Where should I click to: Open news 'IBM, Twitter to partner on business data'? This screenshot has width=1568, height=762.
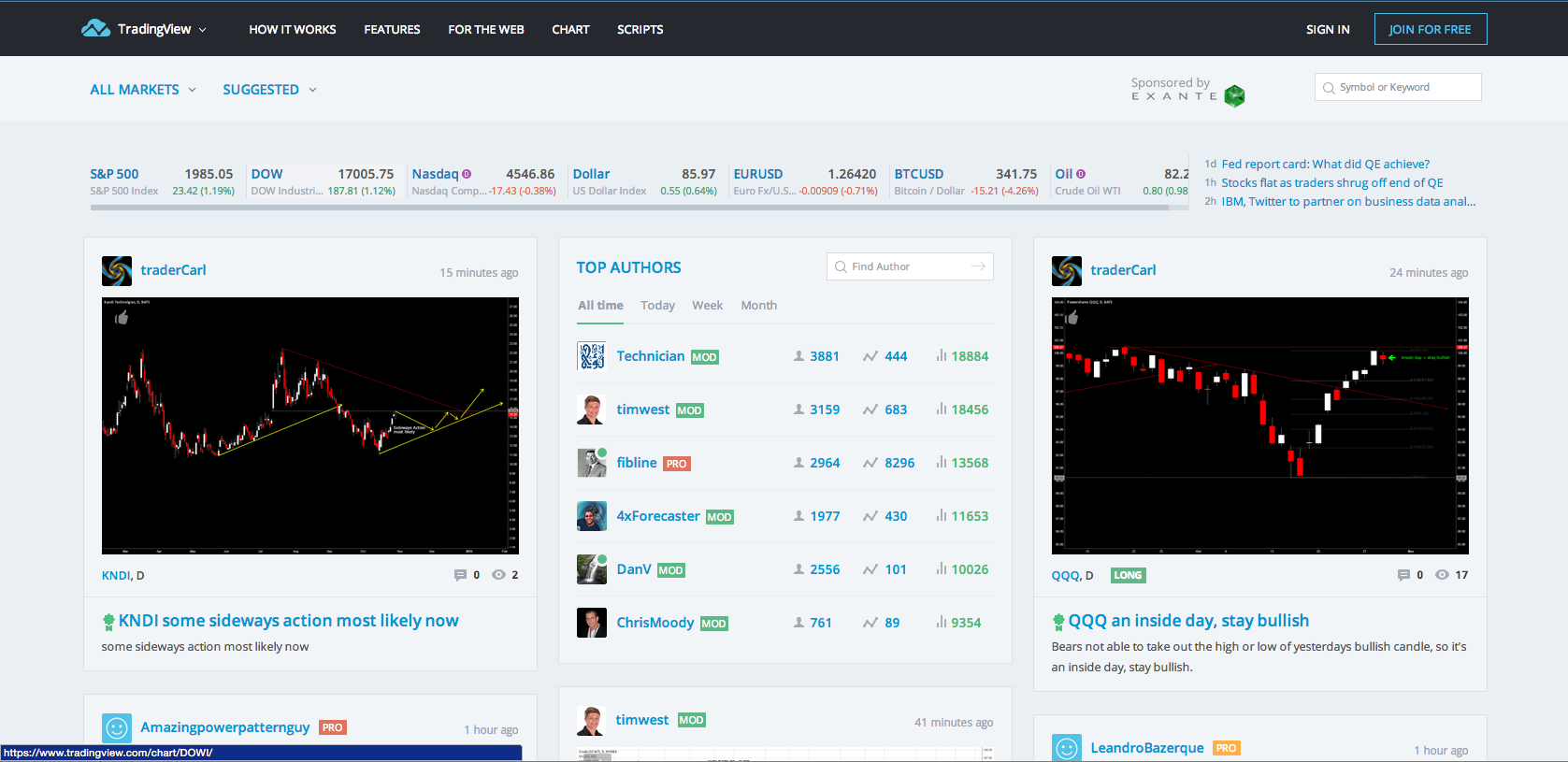(x=1348, y=201)
